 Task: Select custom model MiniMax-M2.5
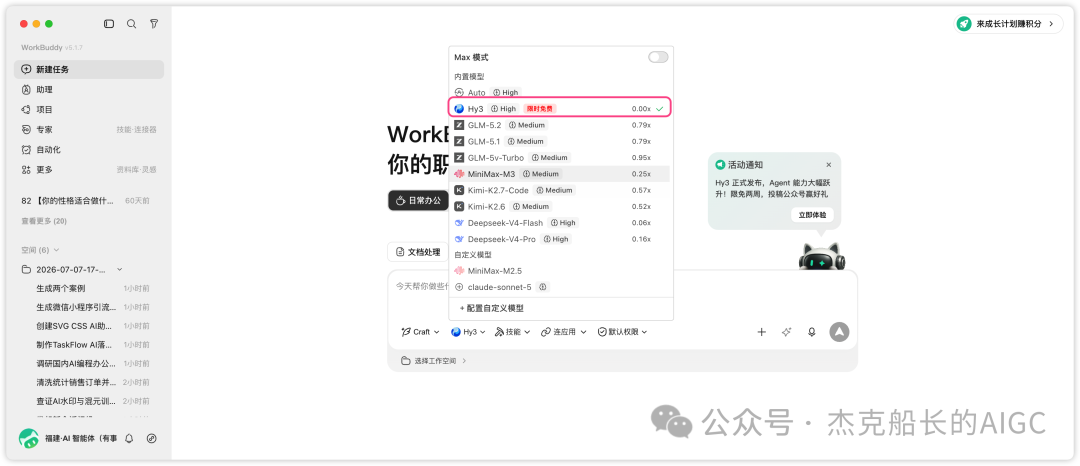pos(561,271)
